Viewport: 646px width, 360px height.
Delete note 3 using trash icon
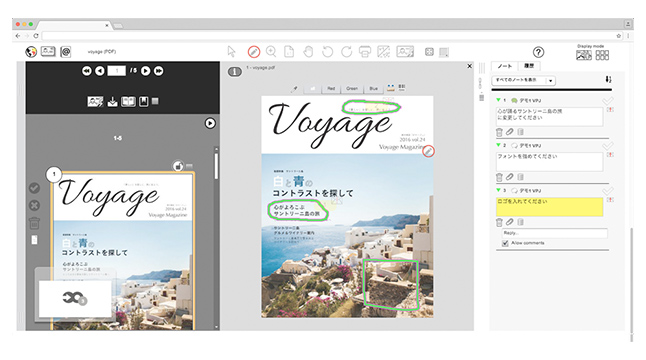coord(499,222)
